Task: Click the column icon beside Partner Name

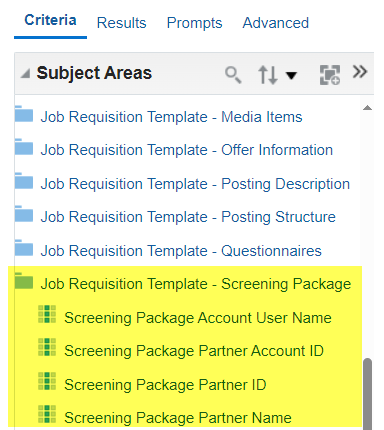Action: pos(47,414)
